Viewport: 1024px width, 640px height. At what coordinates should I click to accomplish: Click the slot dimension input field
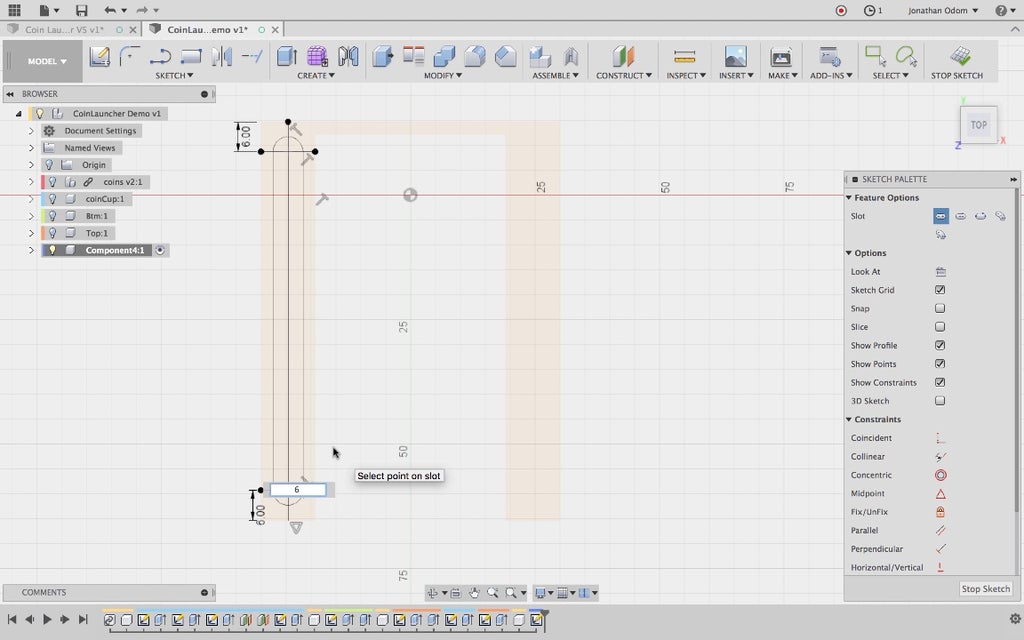click(297, 490)
